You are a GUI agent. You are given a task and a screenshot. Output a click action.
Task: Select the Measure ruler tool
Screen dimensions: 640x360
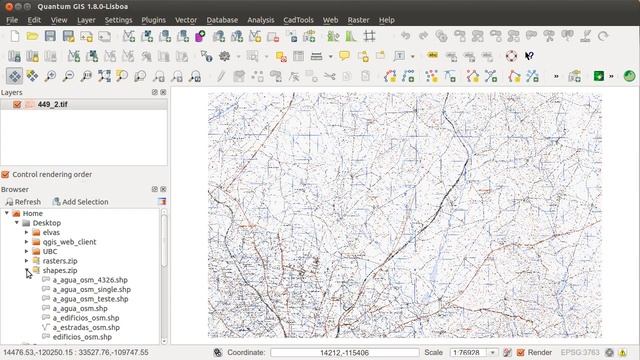[317, 56]
